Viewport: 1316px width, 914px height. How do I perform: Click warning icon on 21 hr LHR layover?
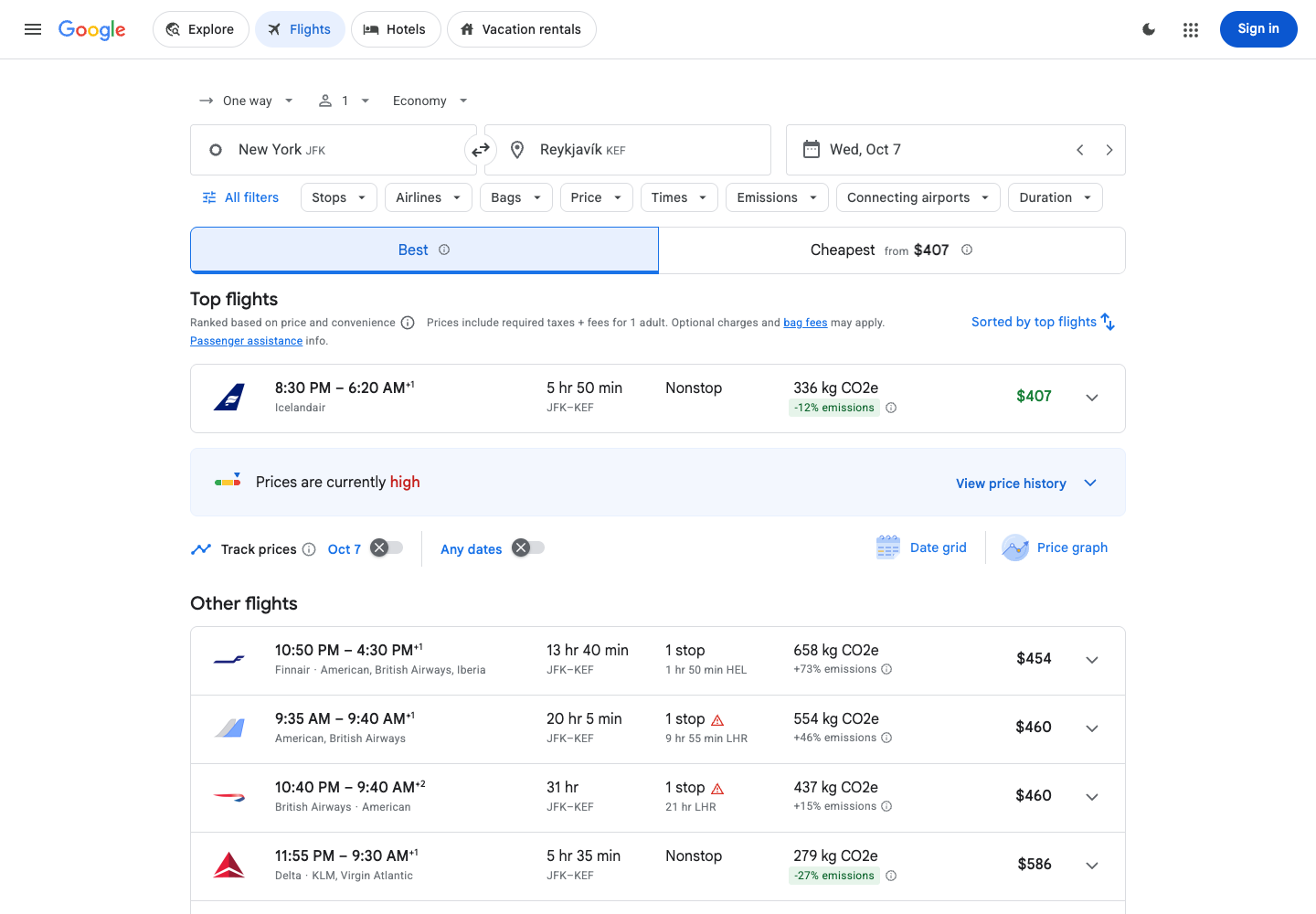(717, 789)
